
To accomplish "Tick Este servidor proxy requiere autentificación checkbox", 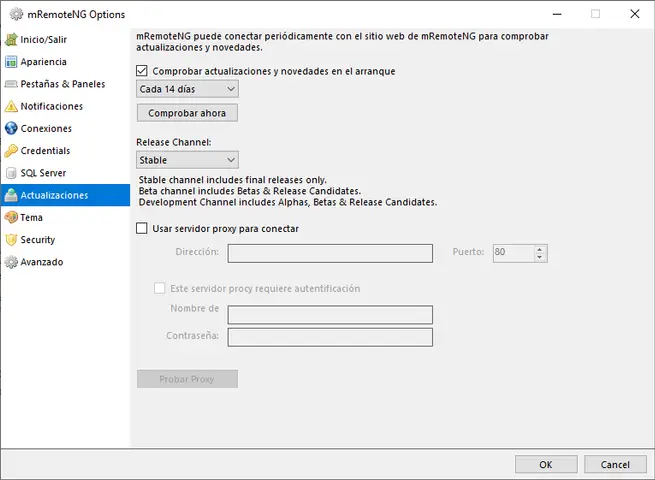I will tap(160, 288).
